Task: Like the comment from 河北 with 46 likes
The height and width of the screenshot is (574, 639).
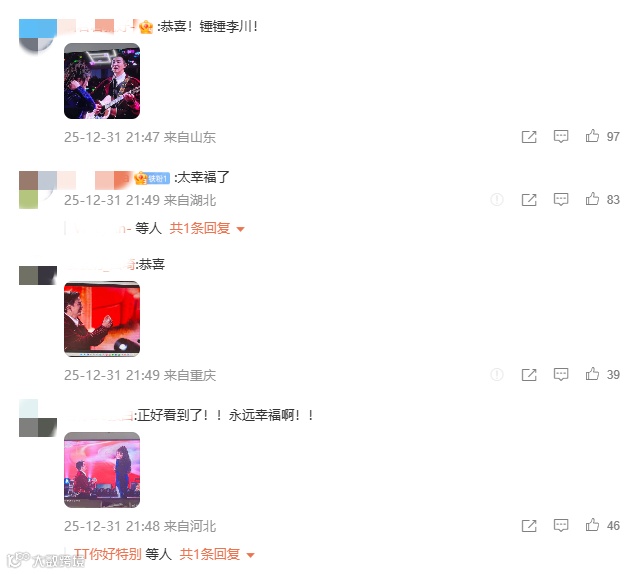Action: tap(592, 525)
